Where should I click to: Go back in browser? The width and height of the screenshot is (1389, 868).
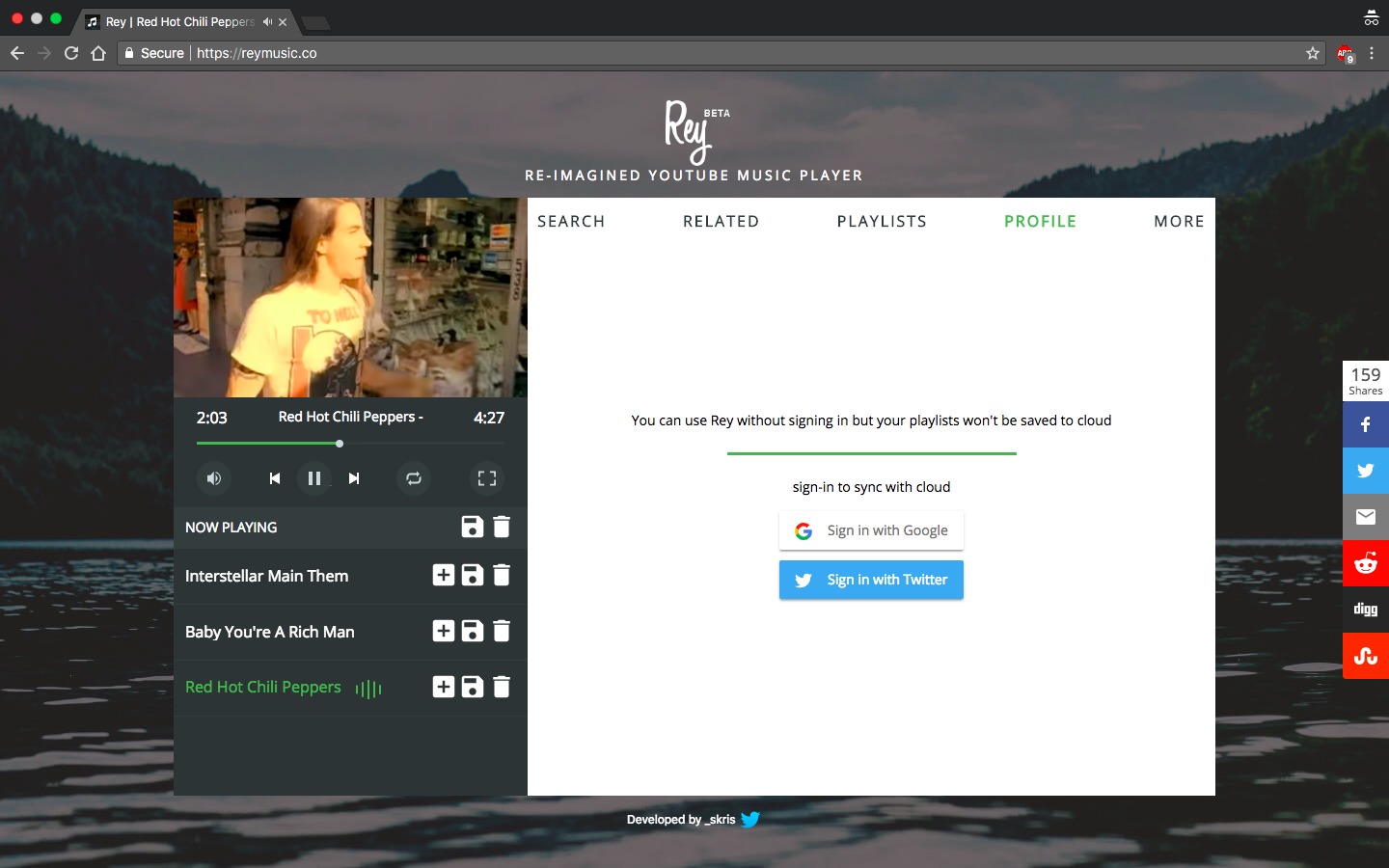[16, 53]
